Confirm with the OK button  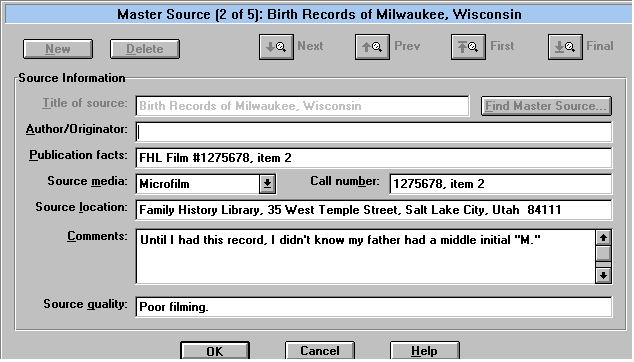pos(215,351)
